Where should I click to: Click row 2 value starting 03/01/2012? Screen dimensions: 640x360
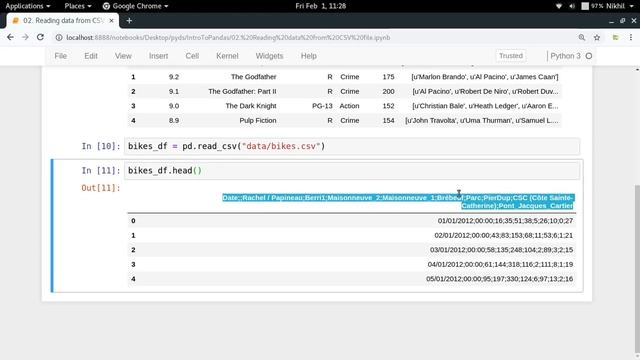pyautogui.click(x=501, y=250)
